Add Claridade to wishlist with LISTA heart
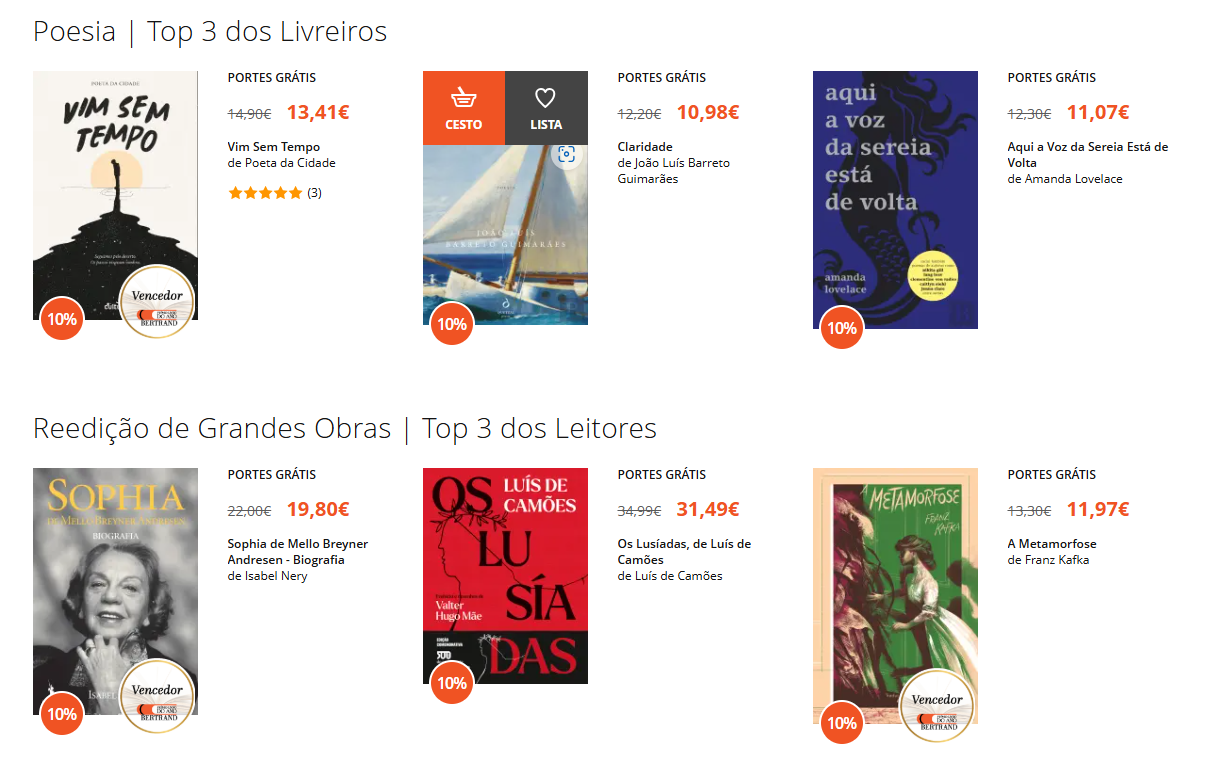This screenshot has width=1220, height=771. (546, 108)
